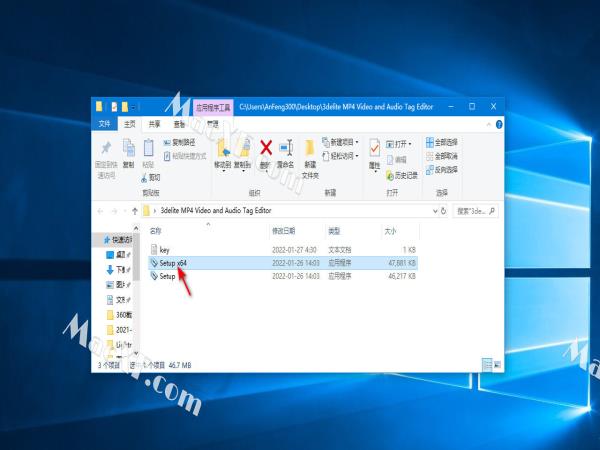Click the 2022-01-27 4:30 date cell
600x450 pixels.
pyautogui.click(x=294, y=250)
